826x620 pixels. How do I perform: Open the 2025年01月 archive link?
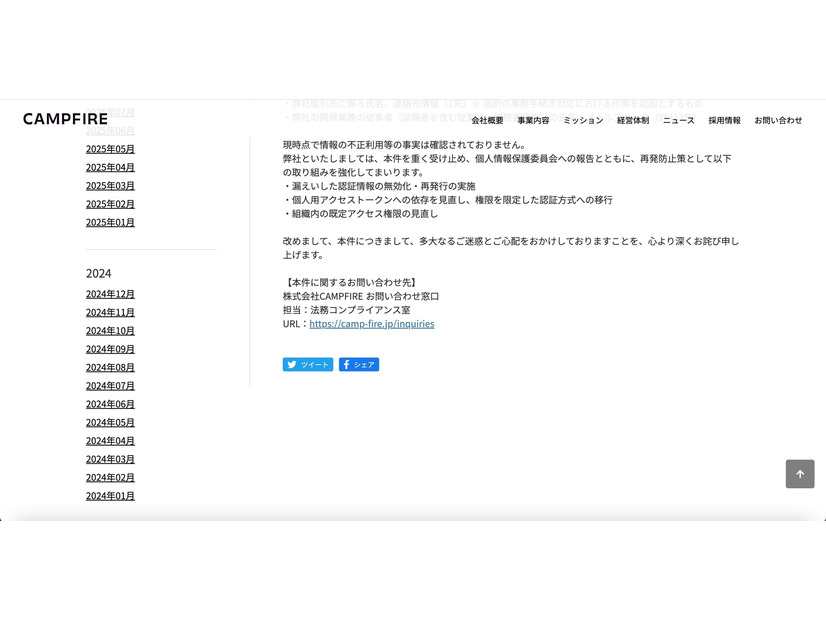(x=110, y=222)
